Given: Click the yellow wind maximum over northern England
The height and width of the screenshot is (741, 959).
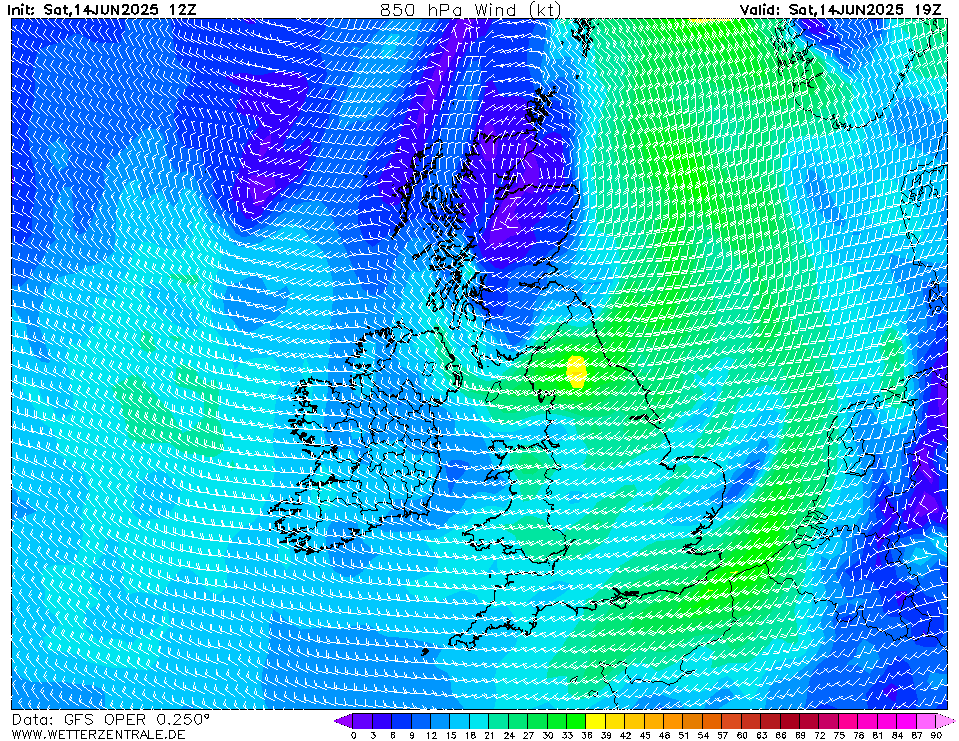Looking at the screenshot, I should point(576,372).
